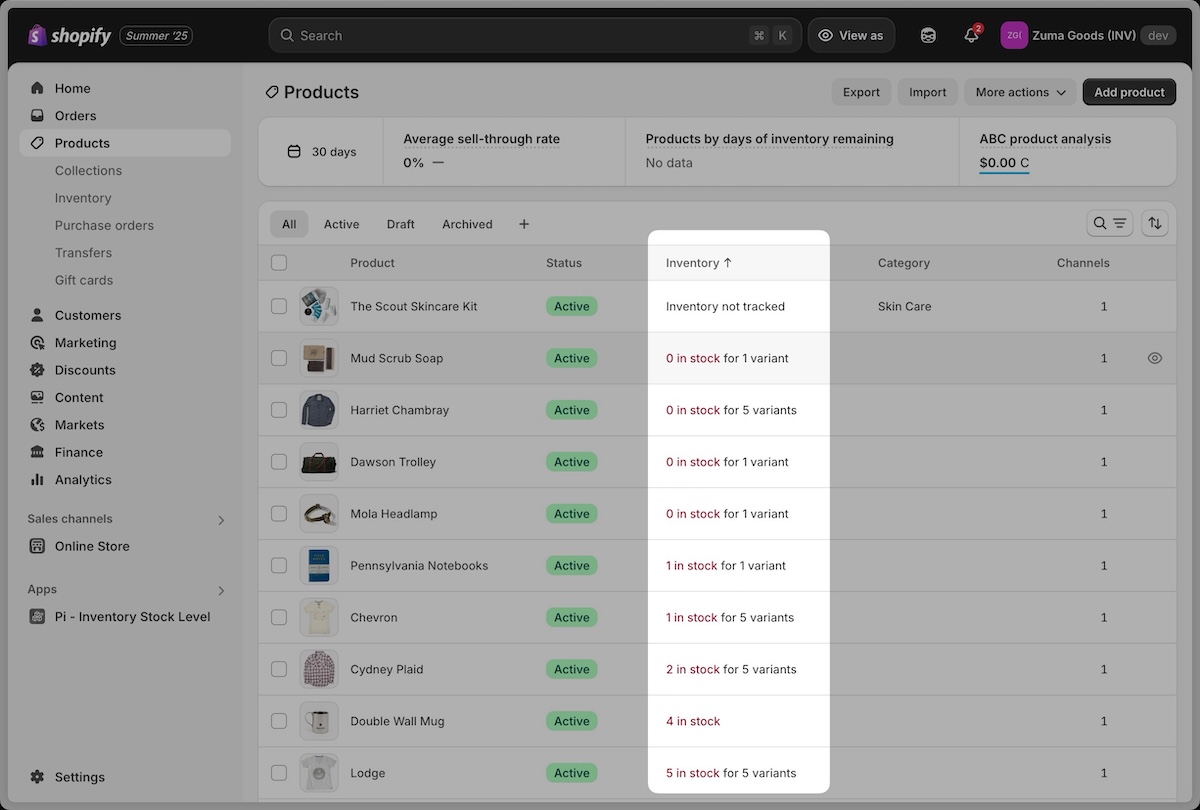The height and width of the screenshot is (810, 1200).
Task: Select Dawson Trolley checkbox
Action: click(x=279, y=462)
